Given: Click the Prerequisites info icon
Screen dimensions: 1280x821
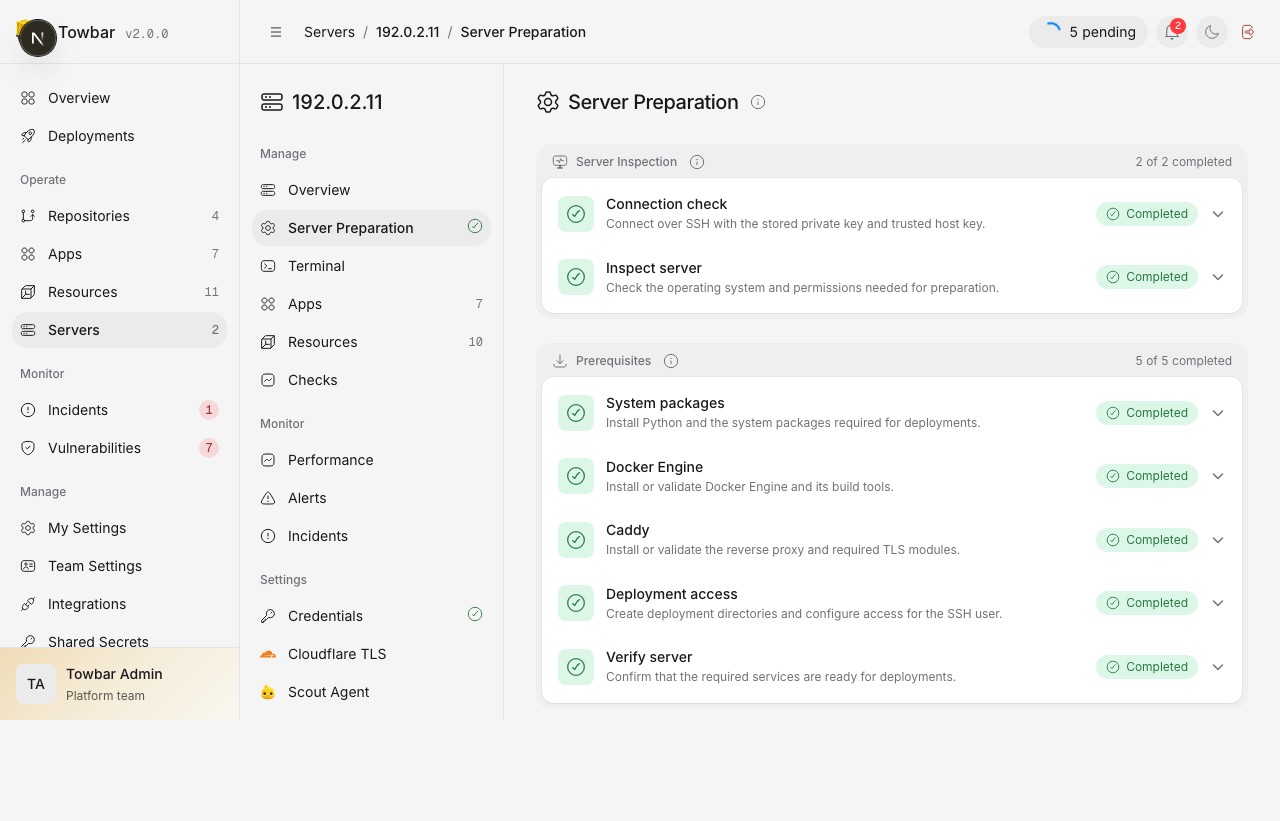Looking at the screenshot, I should coord(671,361).
